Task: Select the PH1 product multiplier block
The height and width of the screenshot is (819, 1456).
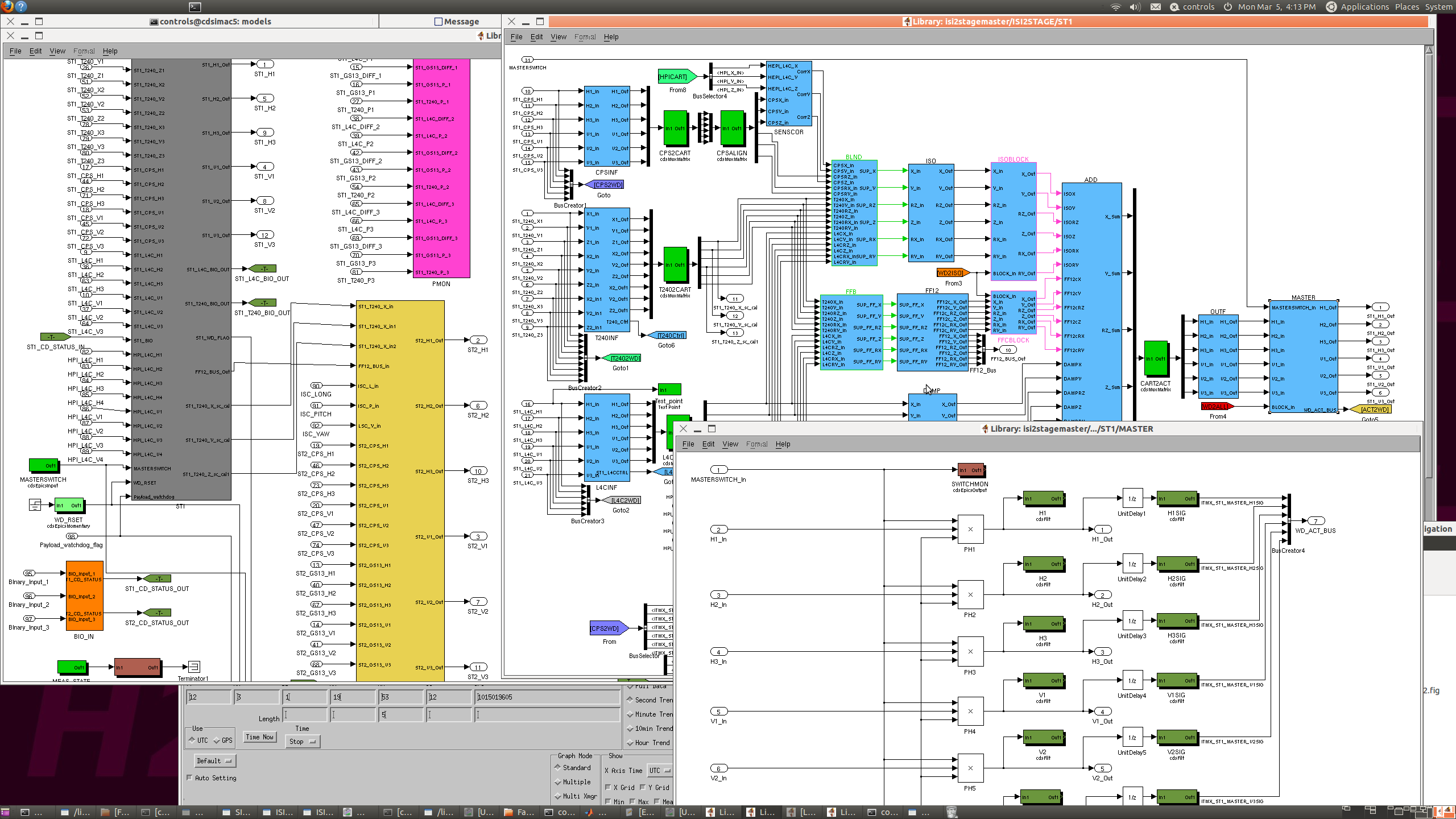Action: pyautogui.click(x=970, y=529)
